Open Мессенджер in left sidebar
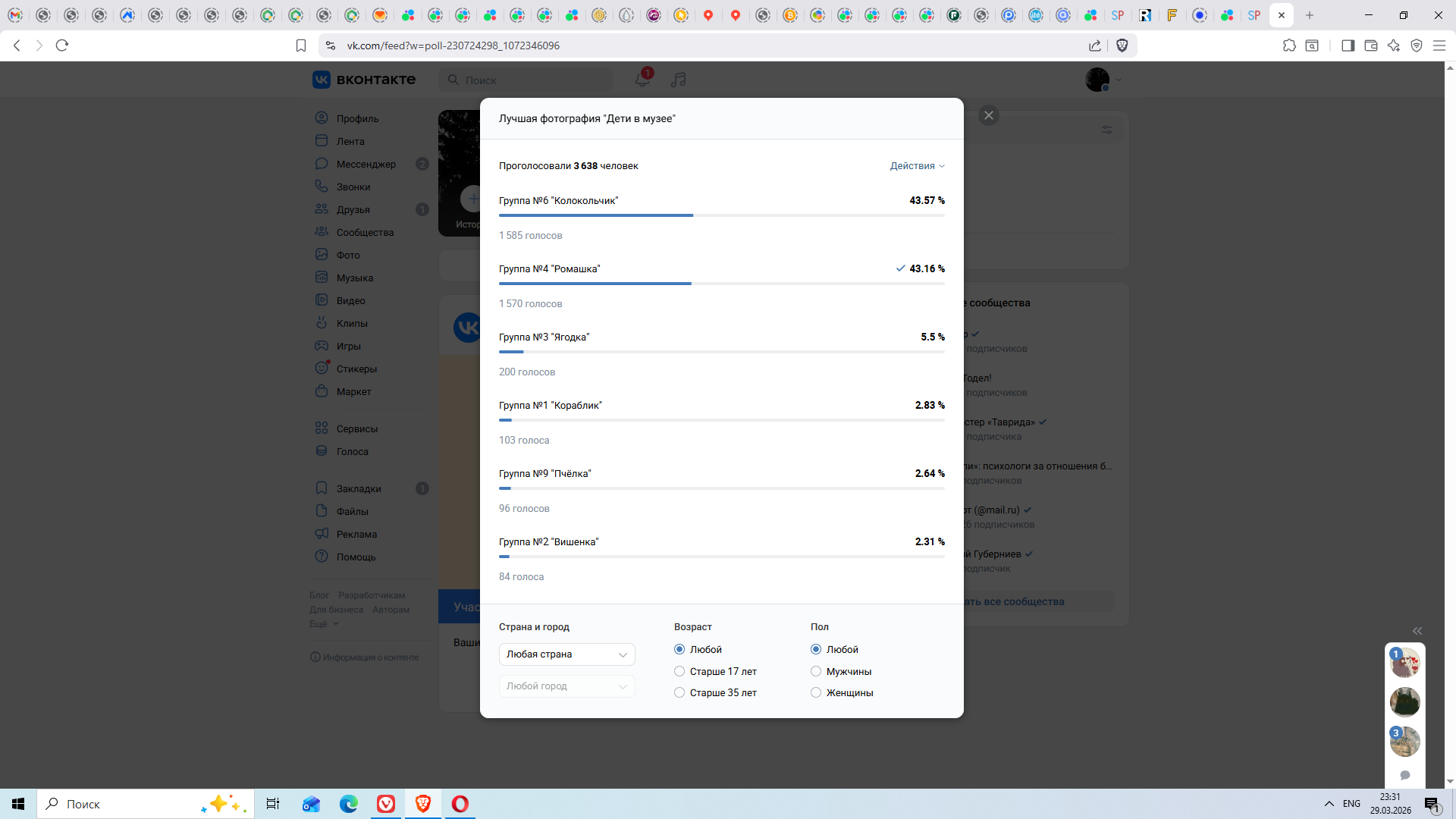Image resolution: width=1456 pixels, height=819 pixels. coord(366,164)
